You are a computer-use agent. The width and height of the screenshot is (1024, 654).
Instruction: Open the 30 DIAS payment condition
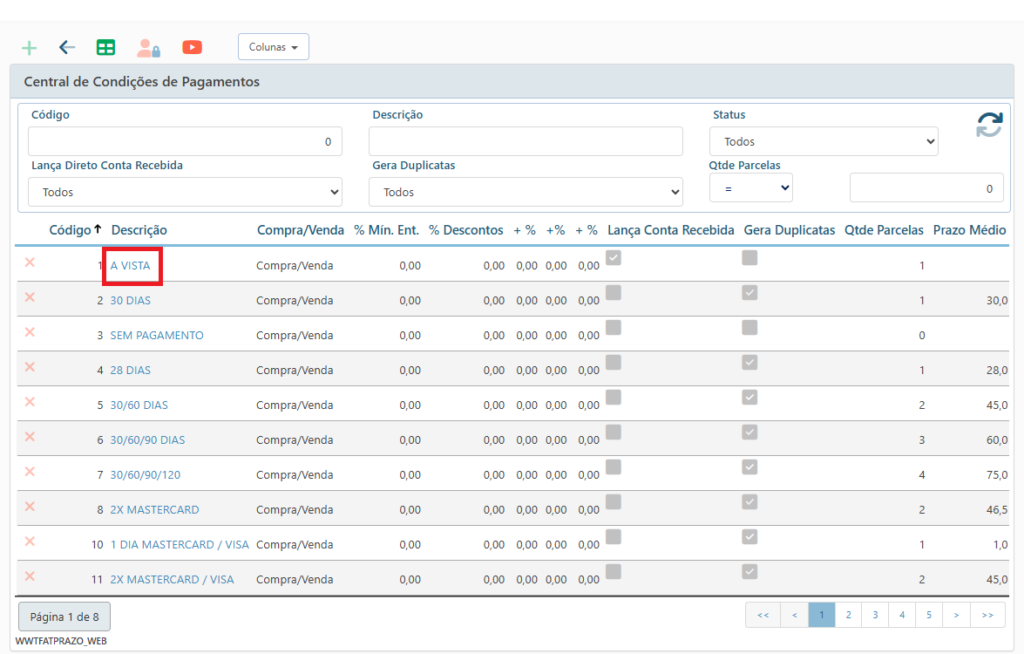130,301
